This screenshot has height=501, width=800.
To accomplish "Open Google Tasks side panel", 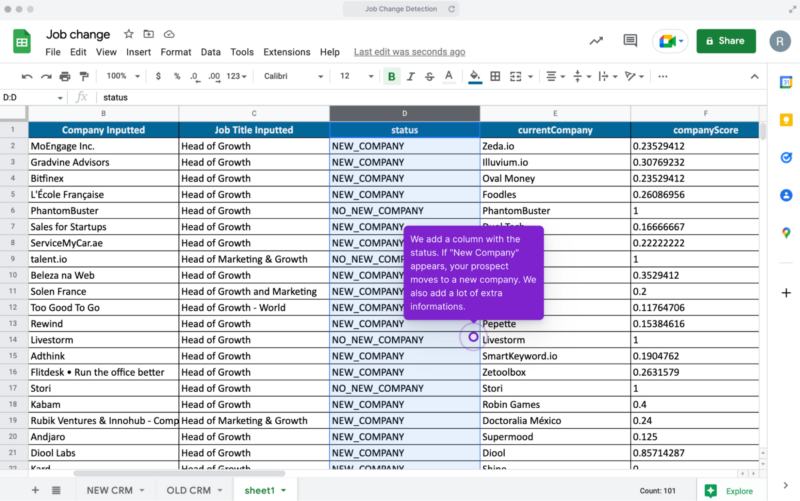I will 786,158.
